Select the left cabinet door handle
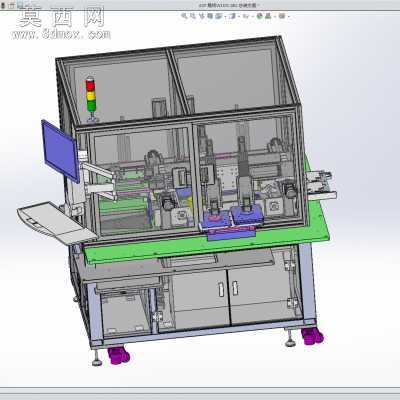The width and height of the screenshot is (400, 400). pyautogui.click(x=221, y=289)
